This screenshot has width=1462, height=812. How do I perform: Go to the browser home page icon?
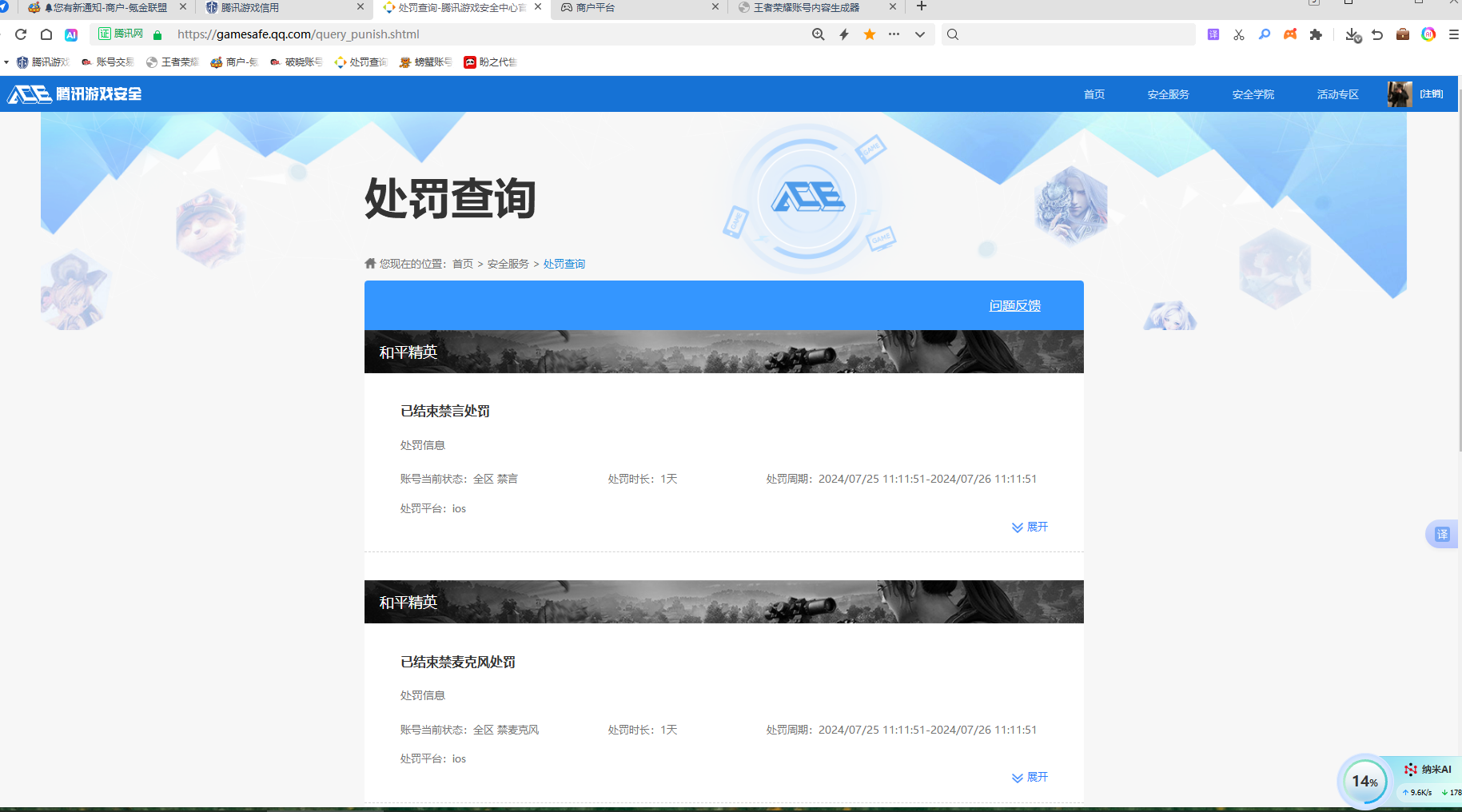coord(46,34)
